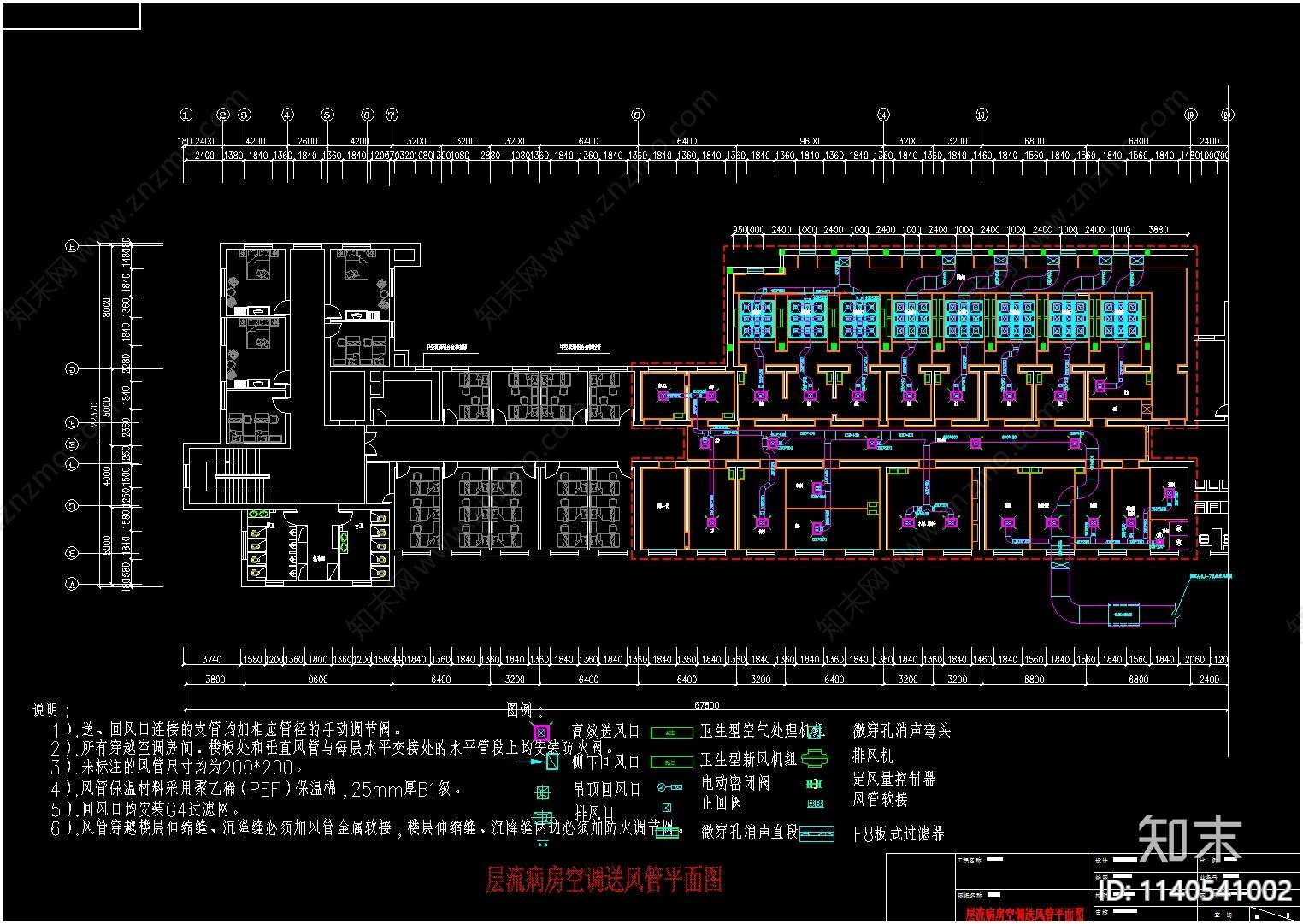Click note 4 about PEF 保温棉
The width and height of the screenshot is (1303, 924).
257,788
